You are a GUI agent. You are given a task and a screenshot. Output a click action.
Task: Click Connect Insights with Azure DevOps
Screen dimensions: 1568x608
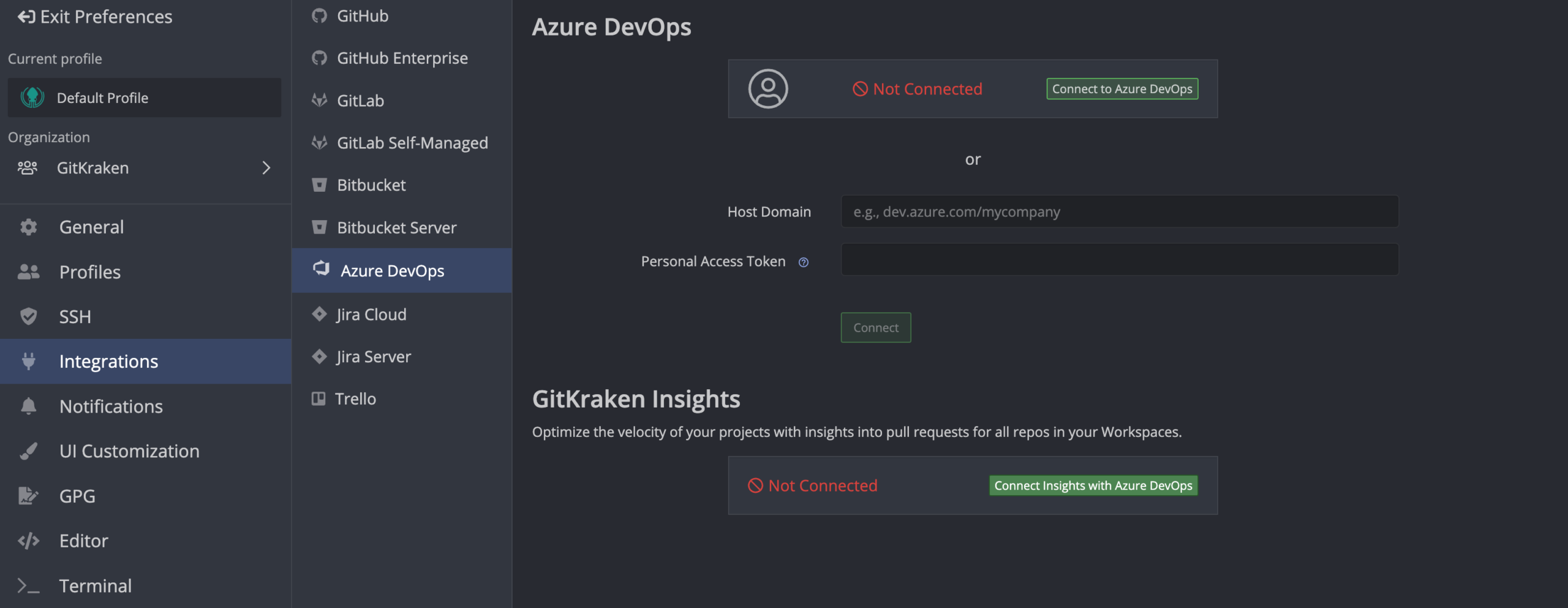click(x=1093, y=485)
